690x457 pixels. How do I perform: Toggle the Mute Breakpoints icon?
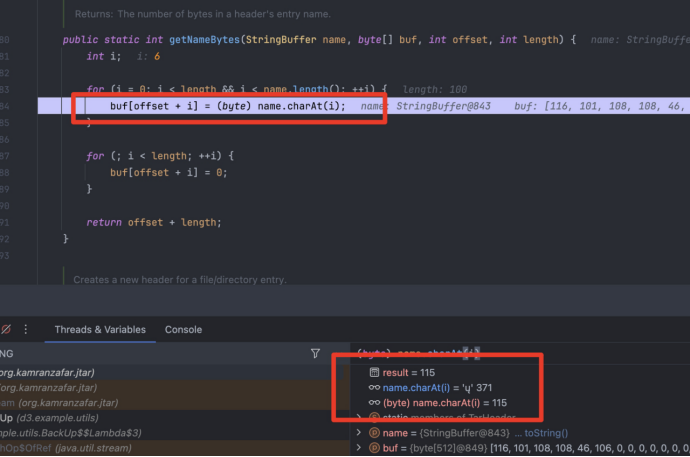6,329
